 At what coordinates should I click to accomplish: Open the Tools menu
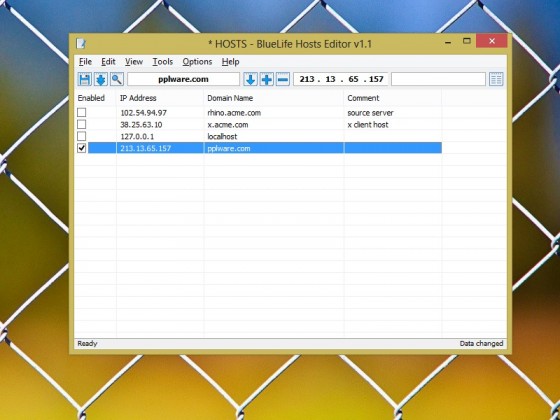pyautogui.click(x=163, y=62)
